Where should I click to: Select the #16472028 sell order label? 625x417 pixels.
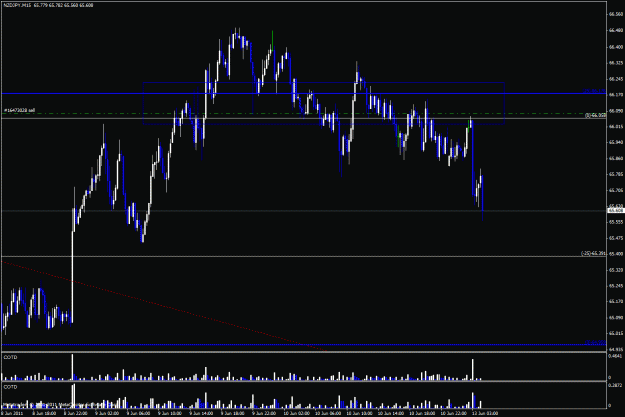pos(20,110)
